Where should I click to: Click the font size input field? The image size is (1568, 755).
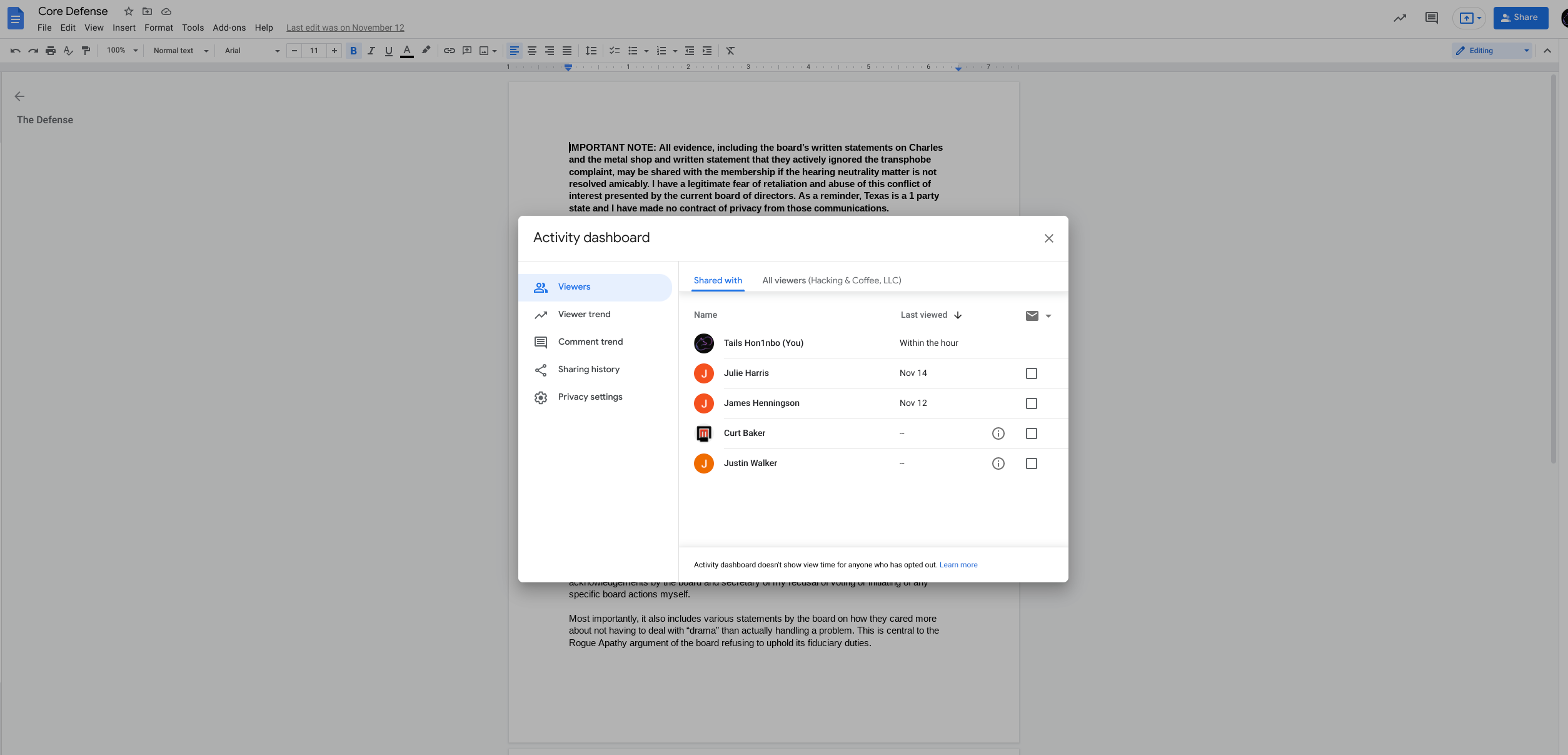coord(314,51)
